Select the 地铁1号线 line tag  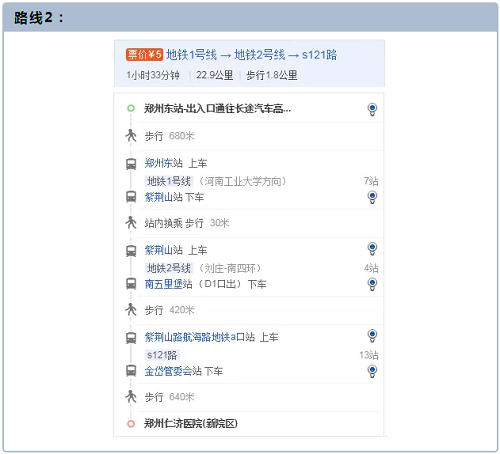tap(169, 181)
